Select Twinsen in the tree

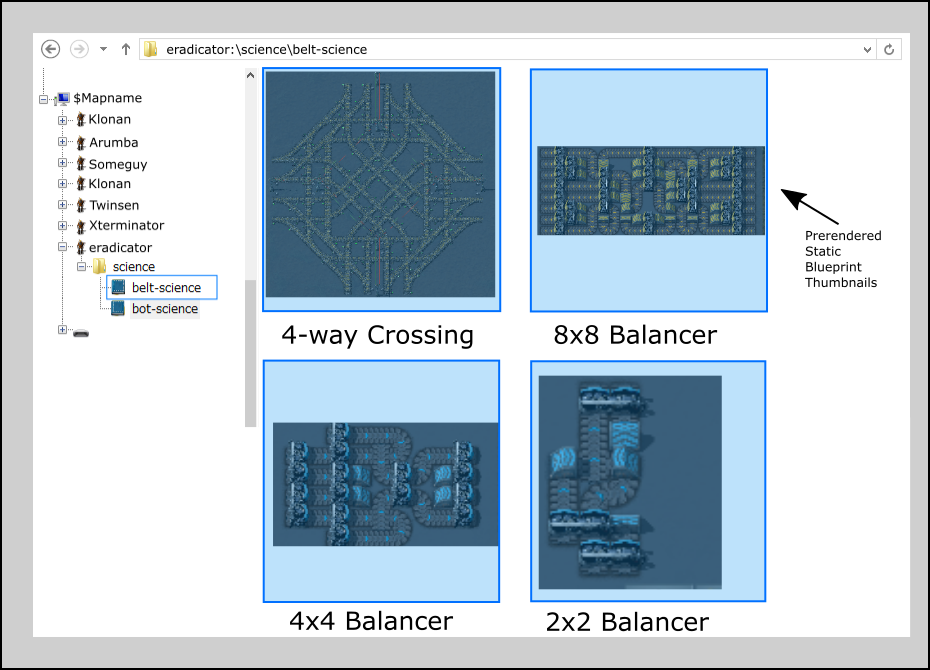click(x=114, y=205)
